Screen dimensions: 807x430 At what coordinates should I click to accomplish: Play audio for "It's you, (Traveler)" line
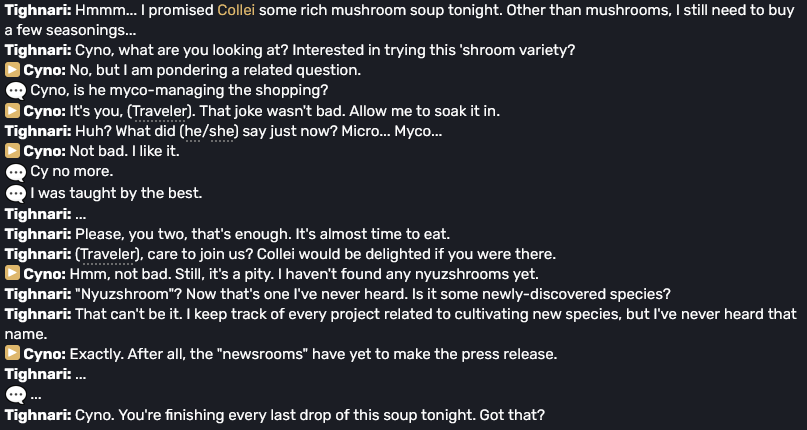coord(12,111)
